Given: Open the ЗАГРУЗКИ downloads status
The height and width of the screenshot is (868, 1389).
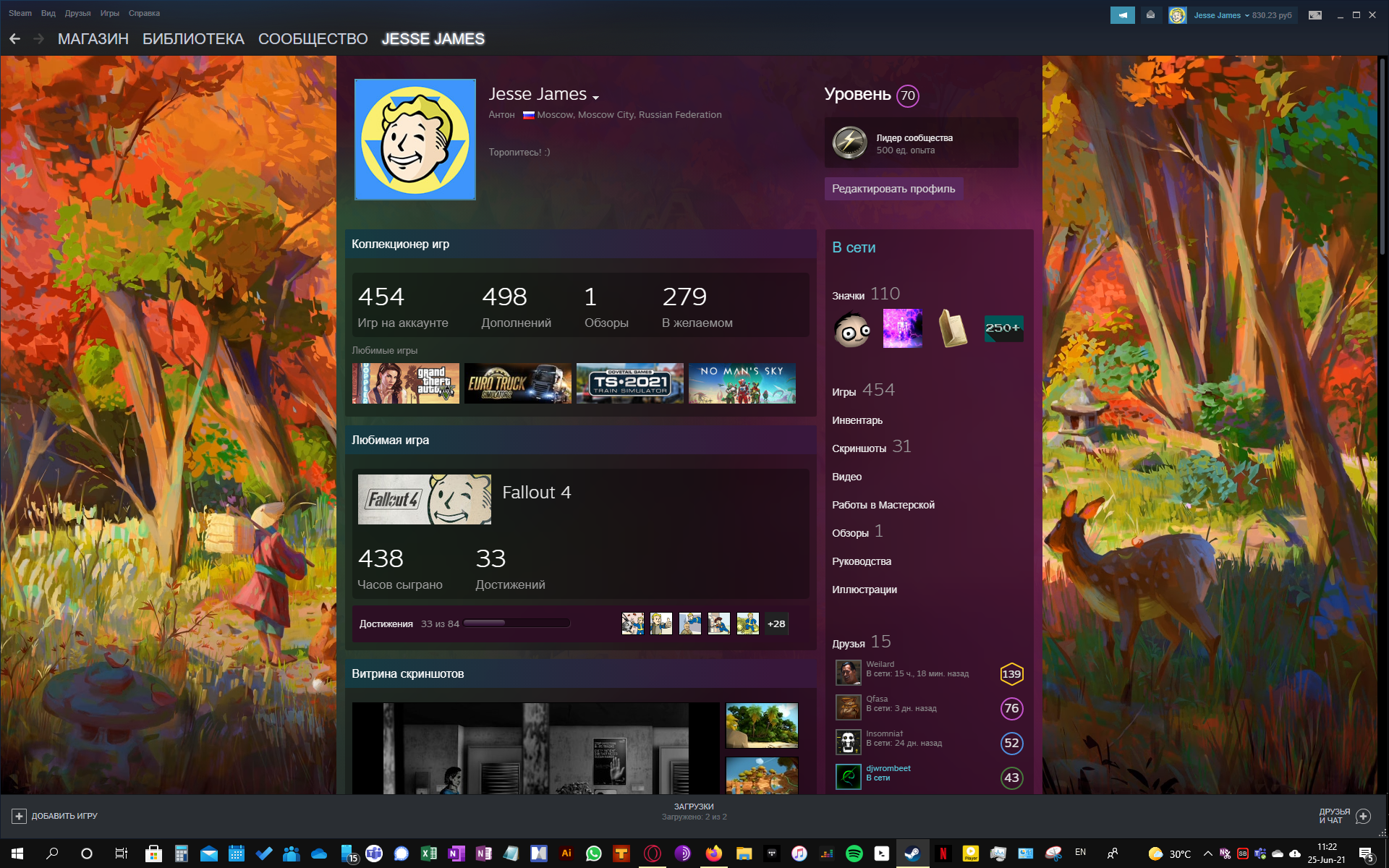Looking at the screenshot, I should [x=694, y=812].
